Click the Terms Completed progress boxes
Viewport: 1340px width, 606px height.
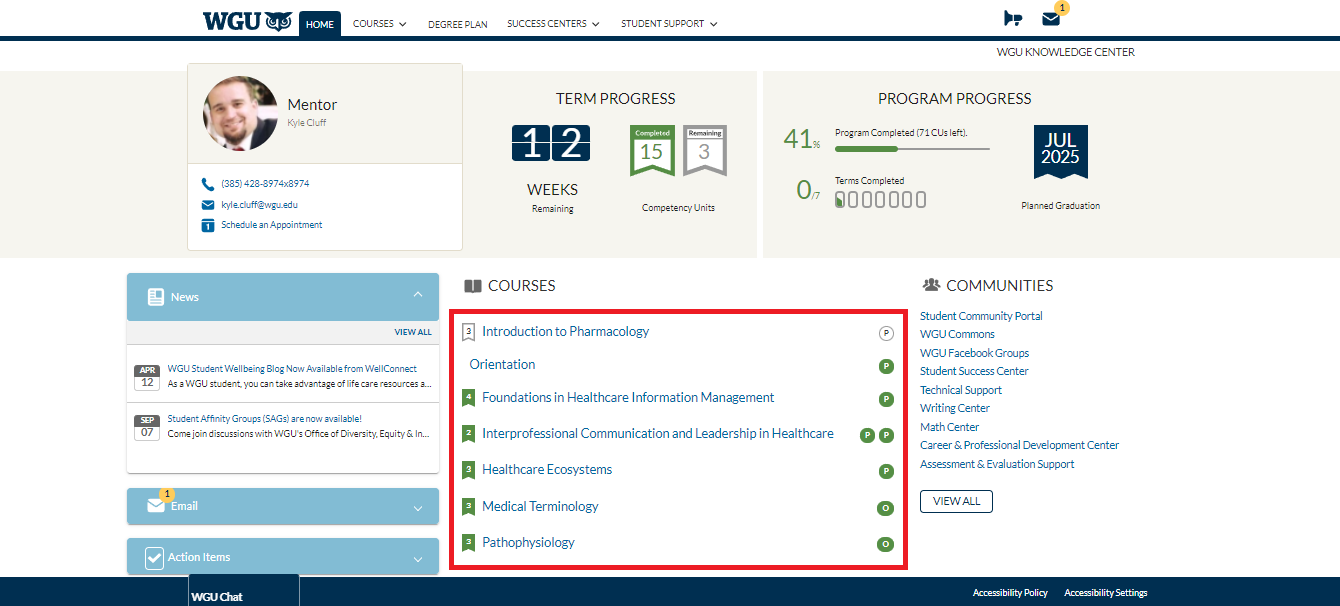pos(880,200)
